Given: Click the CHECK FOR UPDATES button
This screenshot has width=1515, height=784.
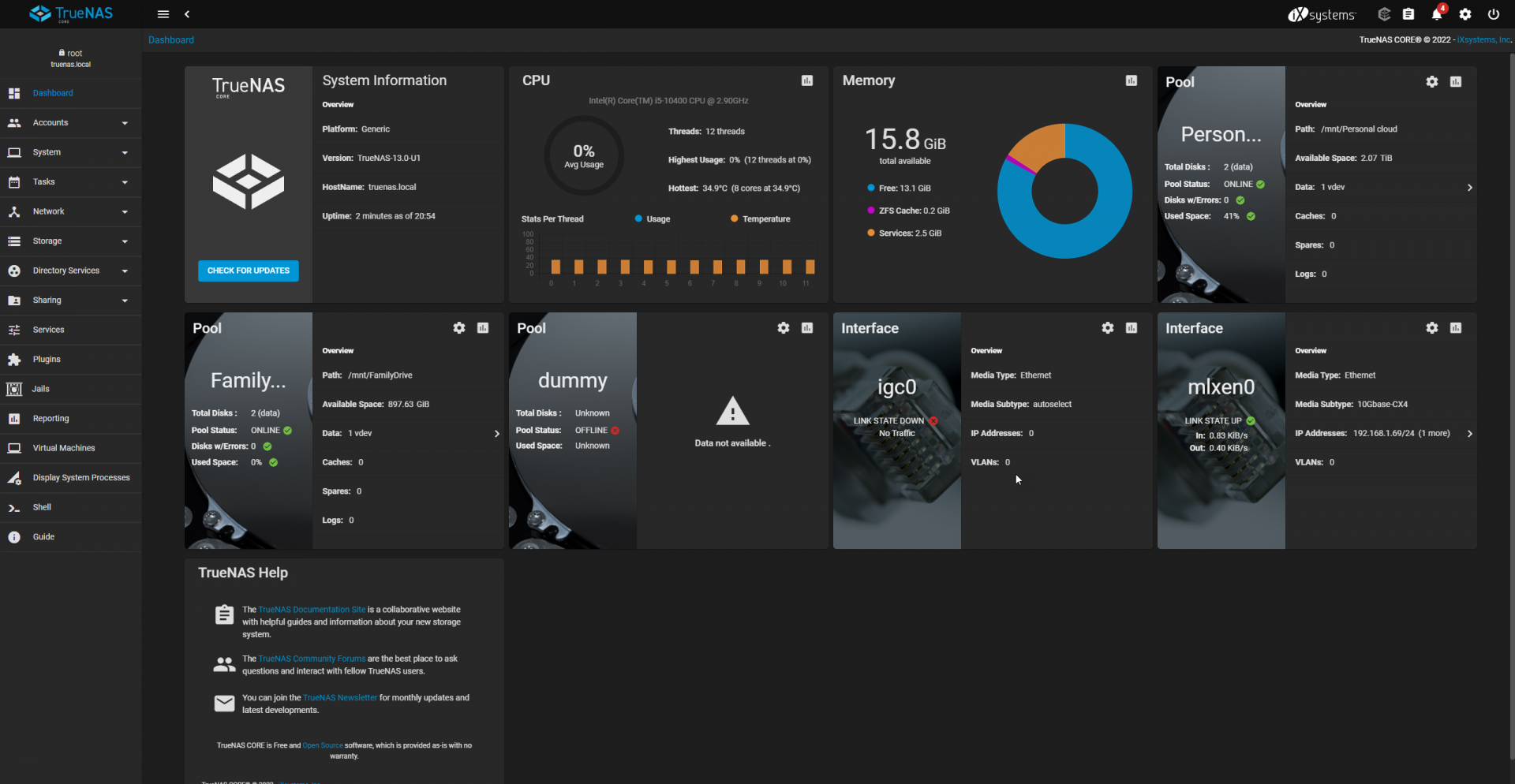Looking at the screenshot, I should click(249, 271).
